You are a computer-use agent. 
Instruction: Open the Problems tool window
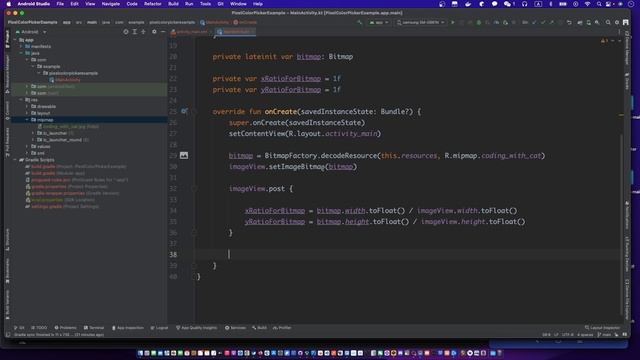coord(65,328)
